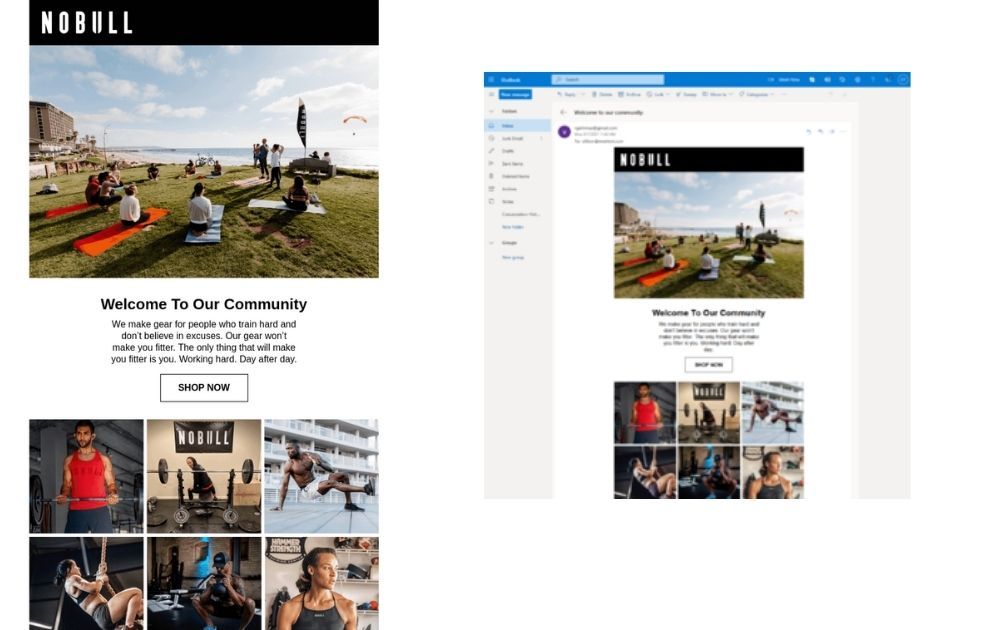Click the SHOP NOW button in large email
Screen dimensions: 1000x630
coord(203,388)
